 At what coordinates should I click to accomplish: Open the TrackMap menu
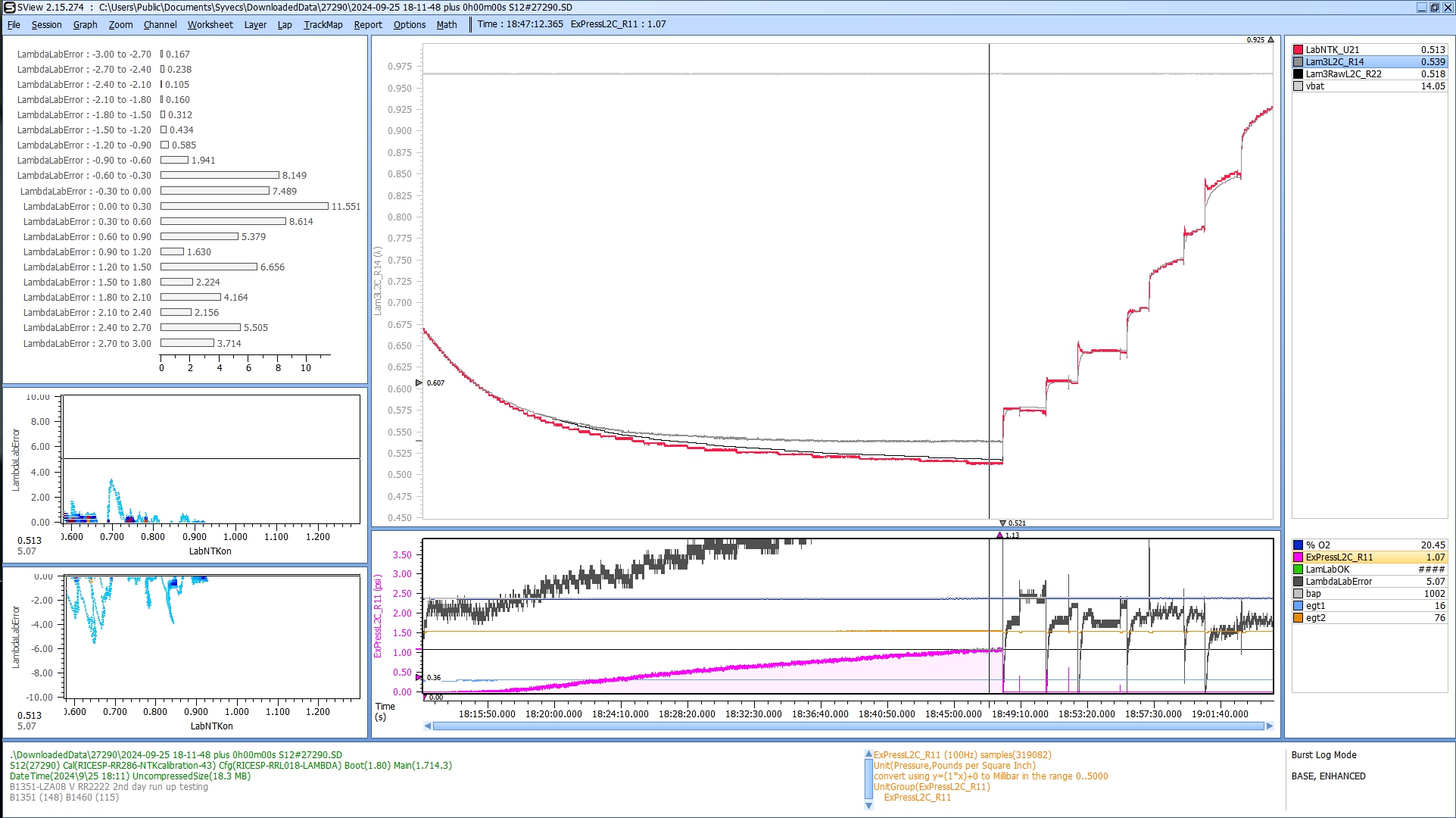323,24
